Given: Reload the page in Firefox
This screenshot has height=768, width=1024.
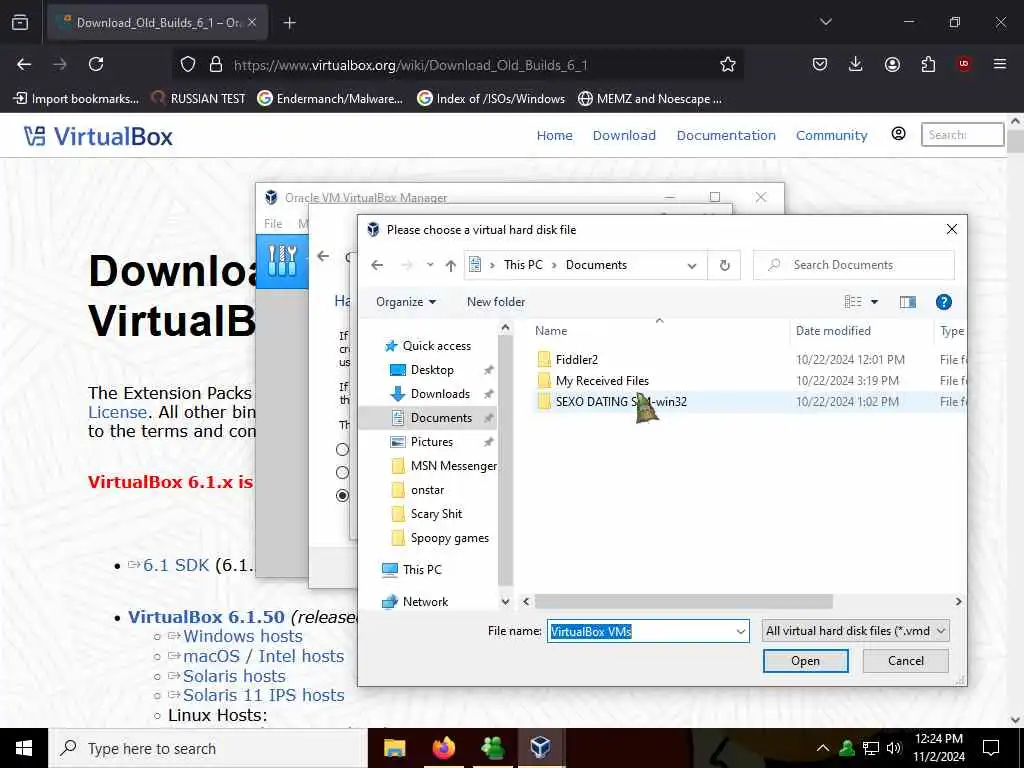Looking at the screenshot, I should coord(96,64).
